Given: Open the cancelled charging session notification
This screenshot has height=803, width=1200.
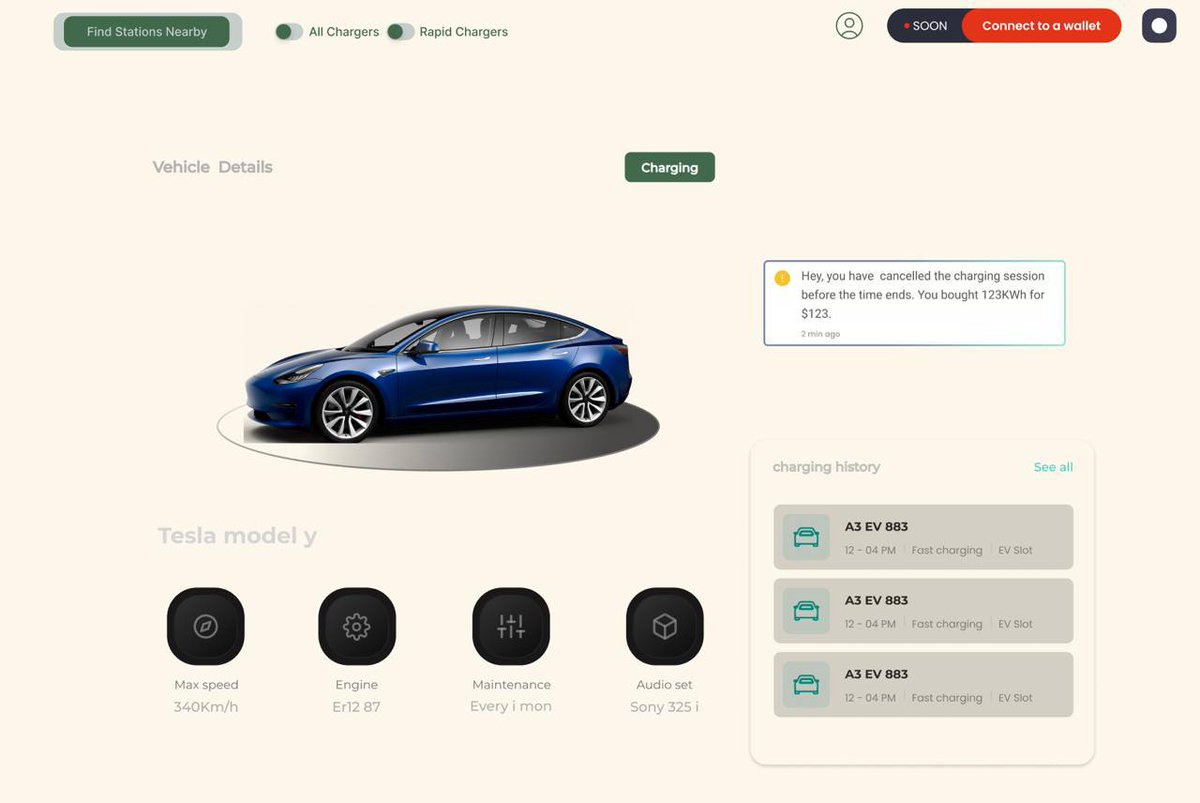Looking at the screenshot, I should 914,304.
